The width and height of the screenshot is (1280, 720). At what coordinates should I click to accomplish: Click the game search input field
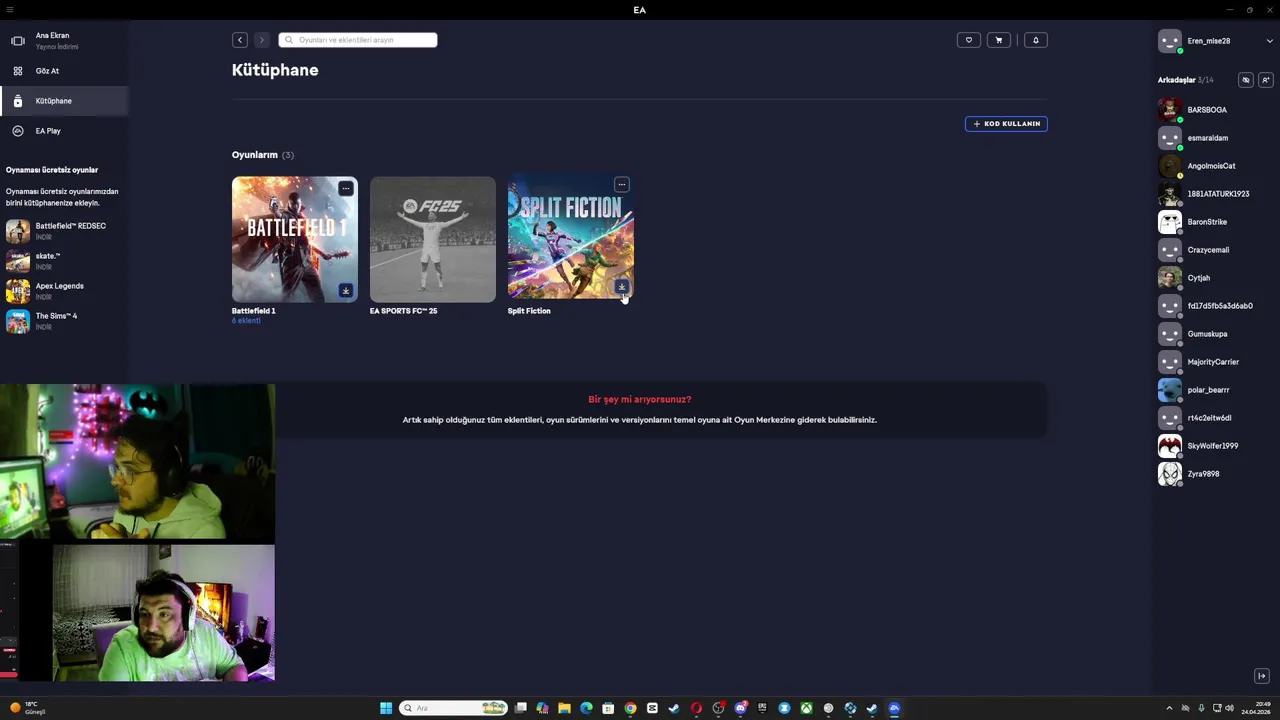click(x=358, y=40)
